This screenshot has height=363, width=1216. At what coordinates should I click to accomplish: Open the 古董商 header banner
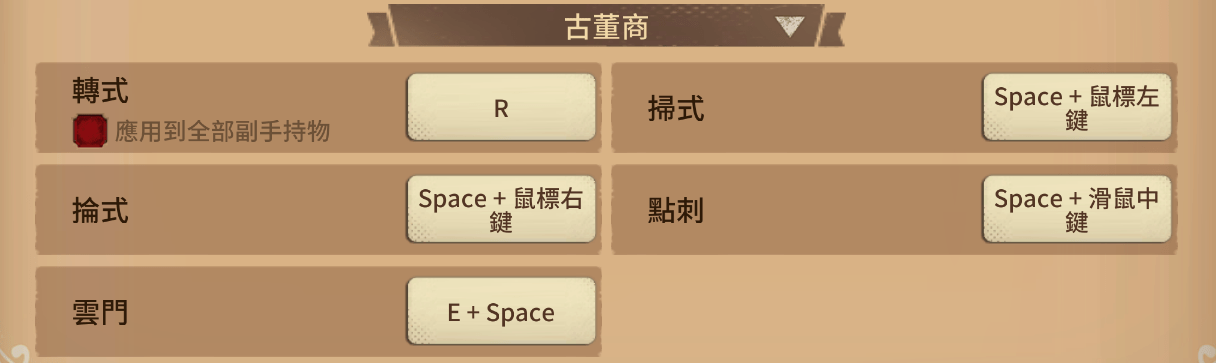click(x=606, y=26)
